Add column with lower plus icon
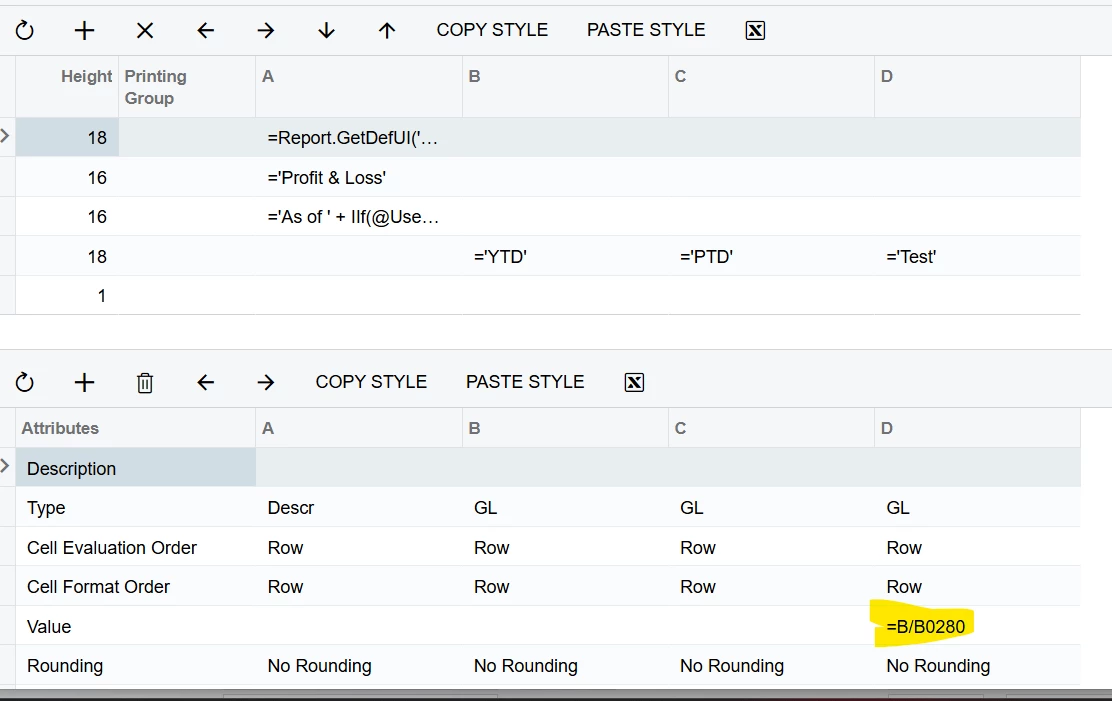This screenshot has width=1112, height=701. [84, 382]
